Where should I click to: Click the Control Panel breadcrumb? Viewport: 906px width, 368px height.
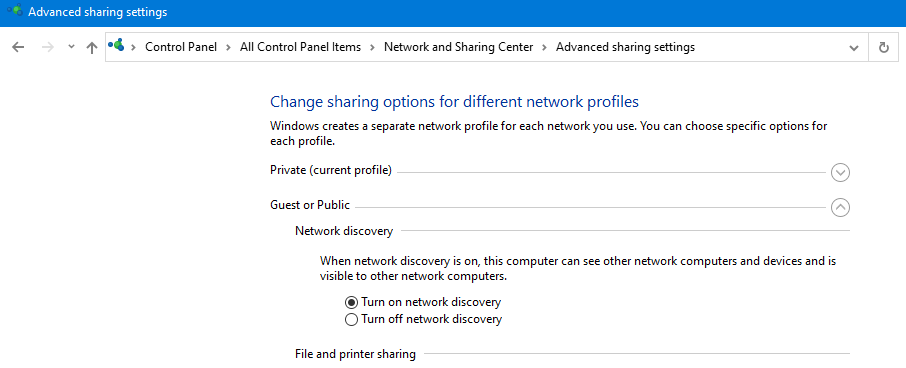click(181, 47)
